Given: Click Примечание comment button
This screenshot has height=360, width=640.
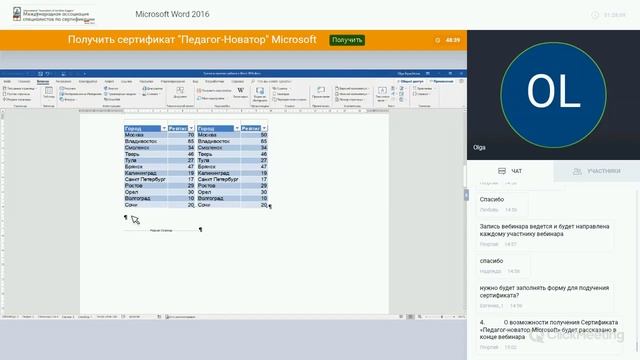Looking at the screenshot, I should (321, 92).
